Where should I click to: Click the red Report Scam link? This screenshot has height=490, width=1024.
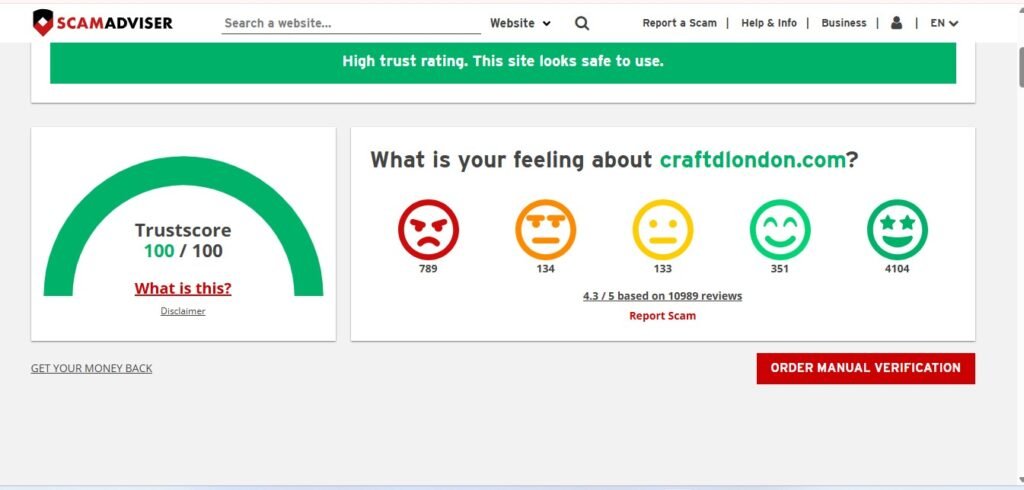(x=662, y=316)
